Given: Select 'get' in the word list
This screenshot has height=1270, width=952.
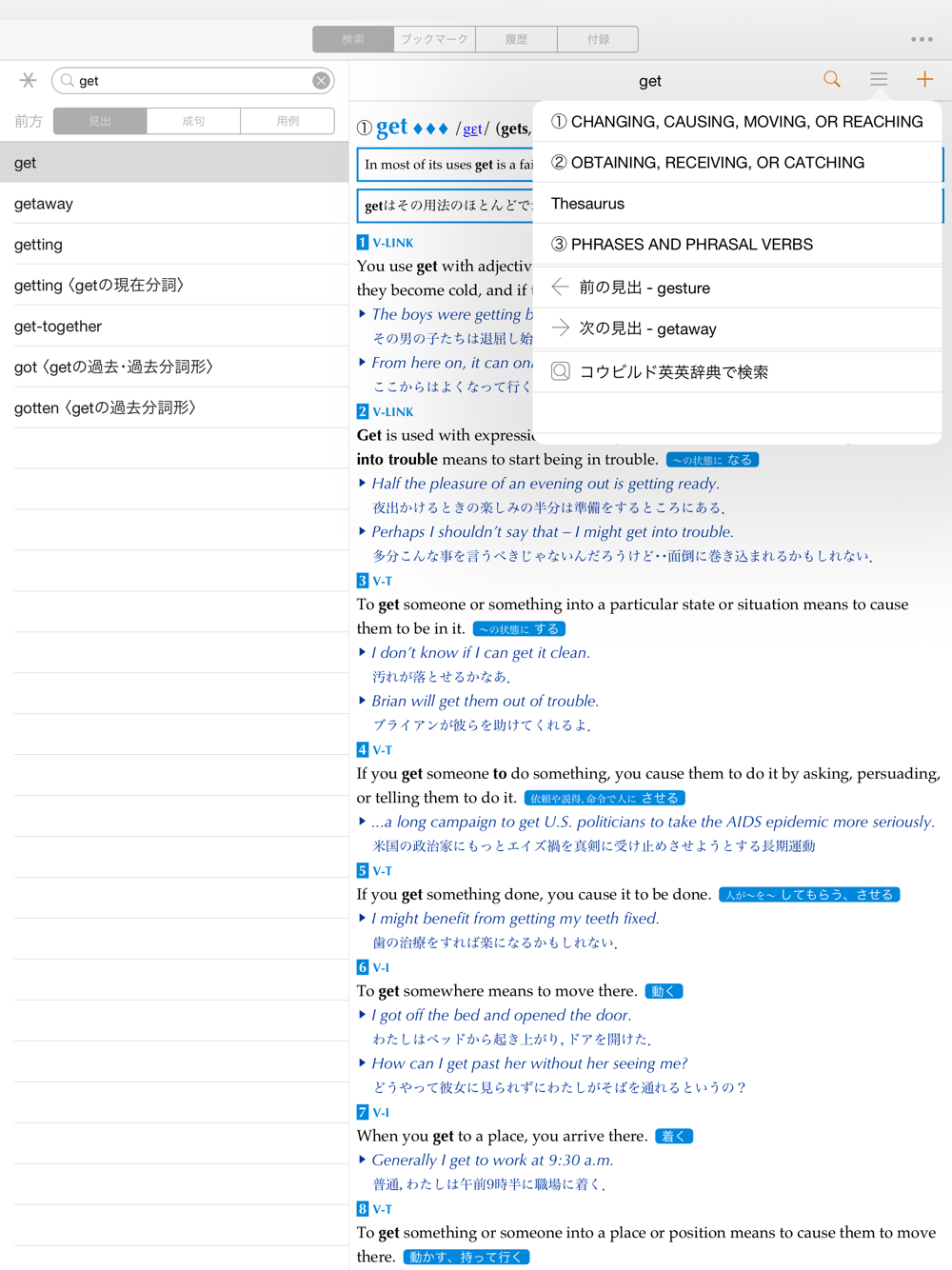Looking at the screenshot, I should 174,163.
